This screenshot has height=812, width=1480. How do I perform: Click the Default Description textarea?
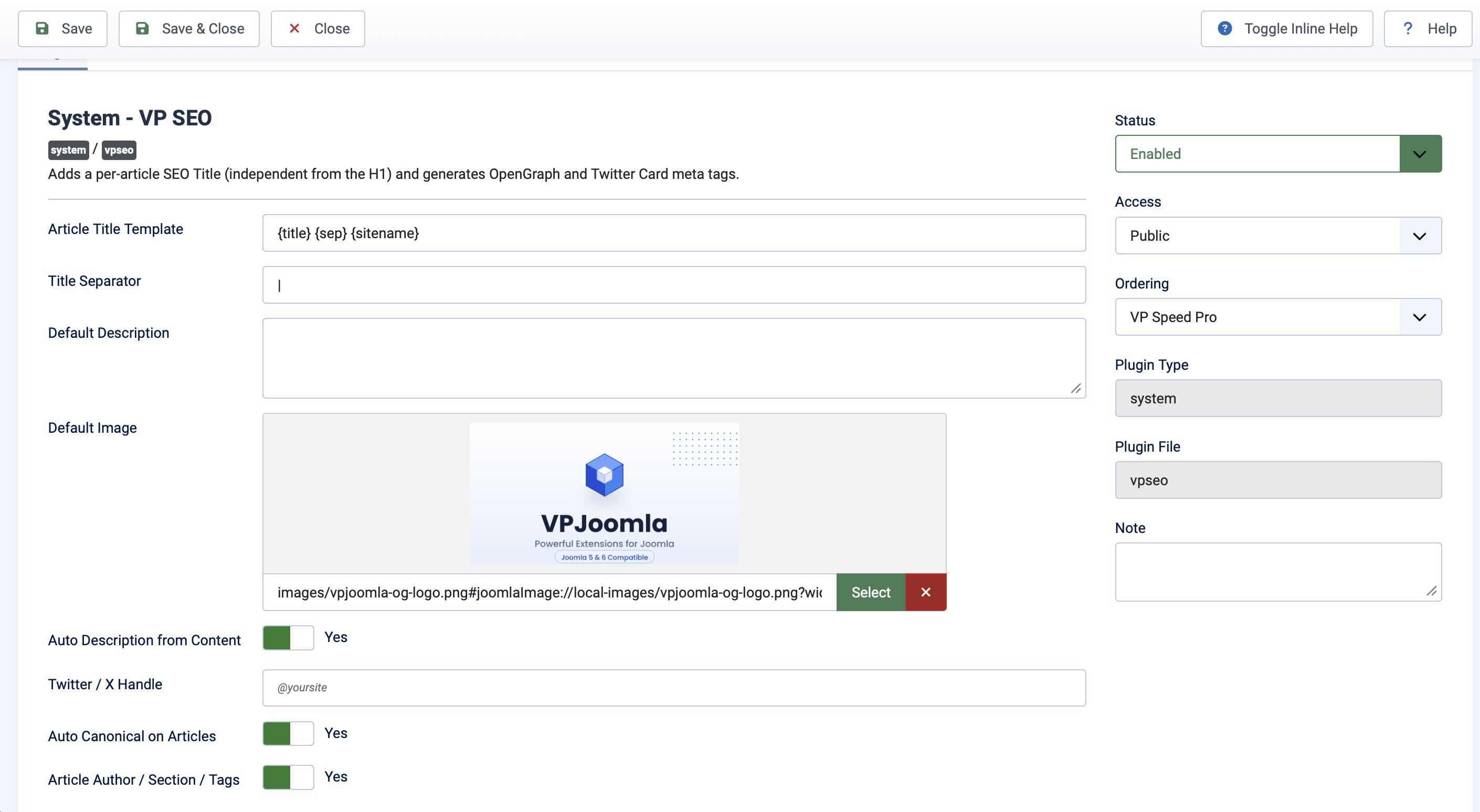pyautogui.click(x=674, y=358)
